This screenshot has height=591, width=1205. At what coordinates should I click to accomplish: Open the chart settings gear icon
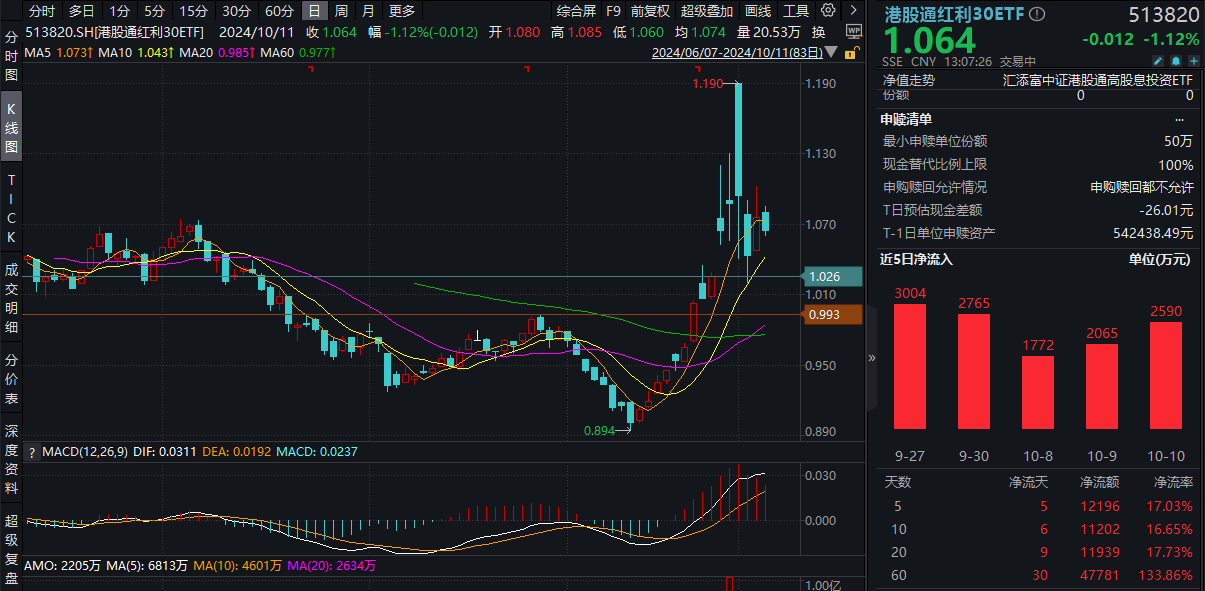828,11
